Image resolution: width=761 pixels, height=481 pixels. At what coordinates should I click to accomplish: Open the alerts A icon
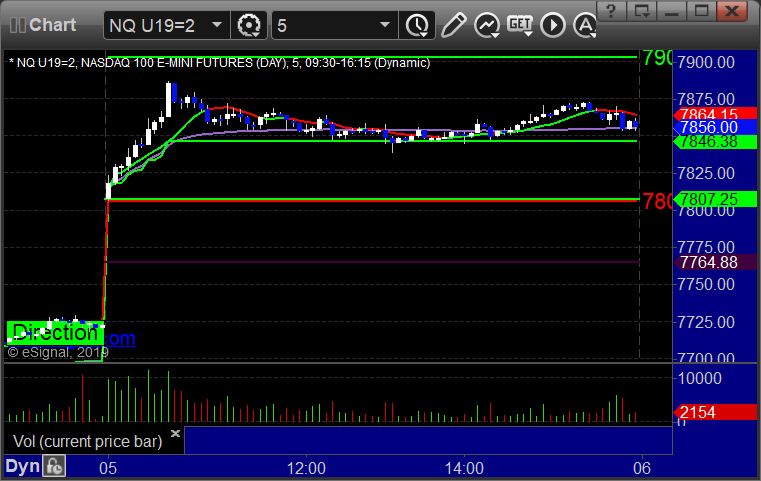[585, 25]
